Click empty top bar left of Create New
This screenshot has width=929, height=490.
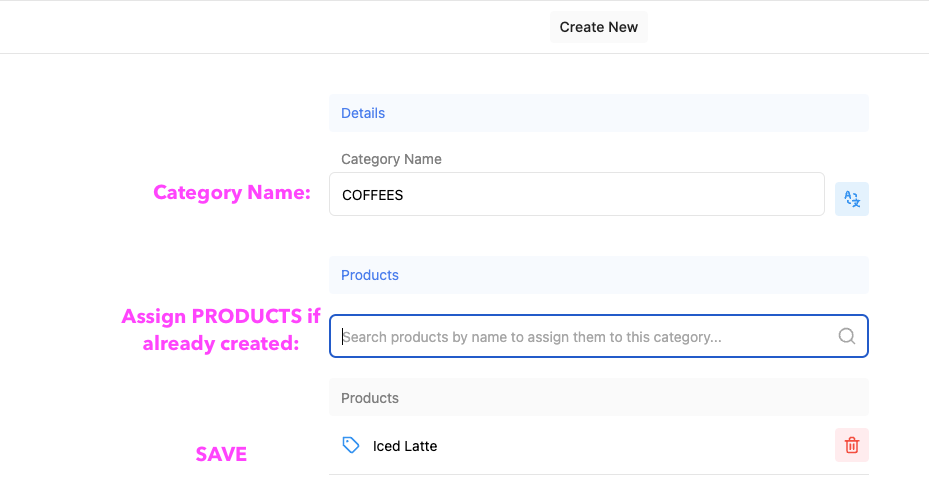click(273, 27)
